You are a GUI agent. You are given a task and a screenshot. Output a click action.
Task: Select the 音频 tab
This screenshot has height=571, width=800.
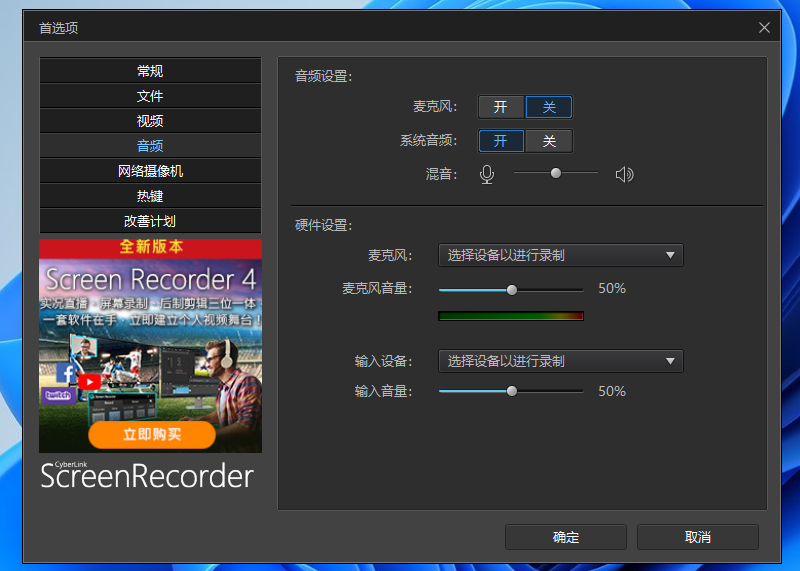tap(151, 146)
